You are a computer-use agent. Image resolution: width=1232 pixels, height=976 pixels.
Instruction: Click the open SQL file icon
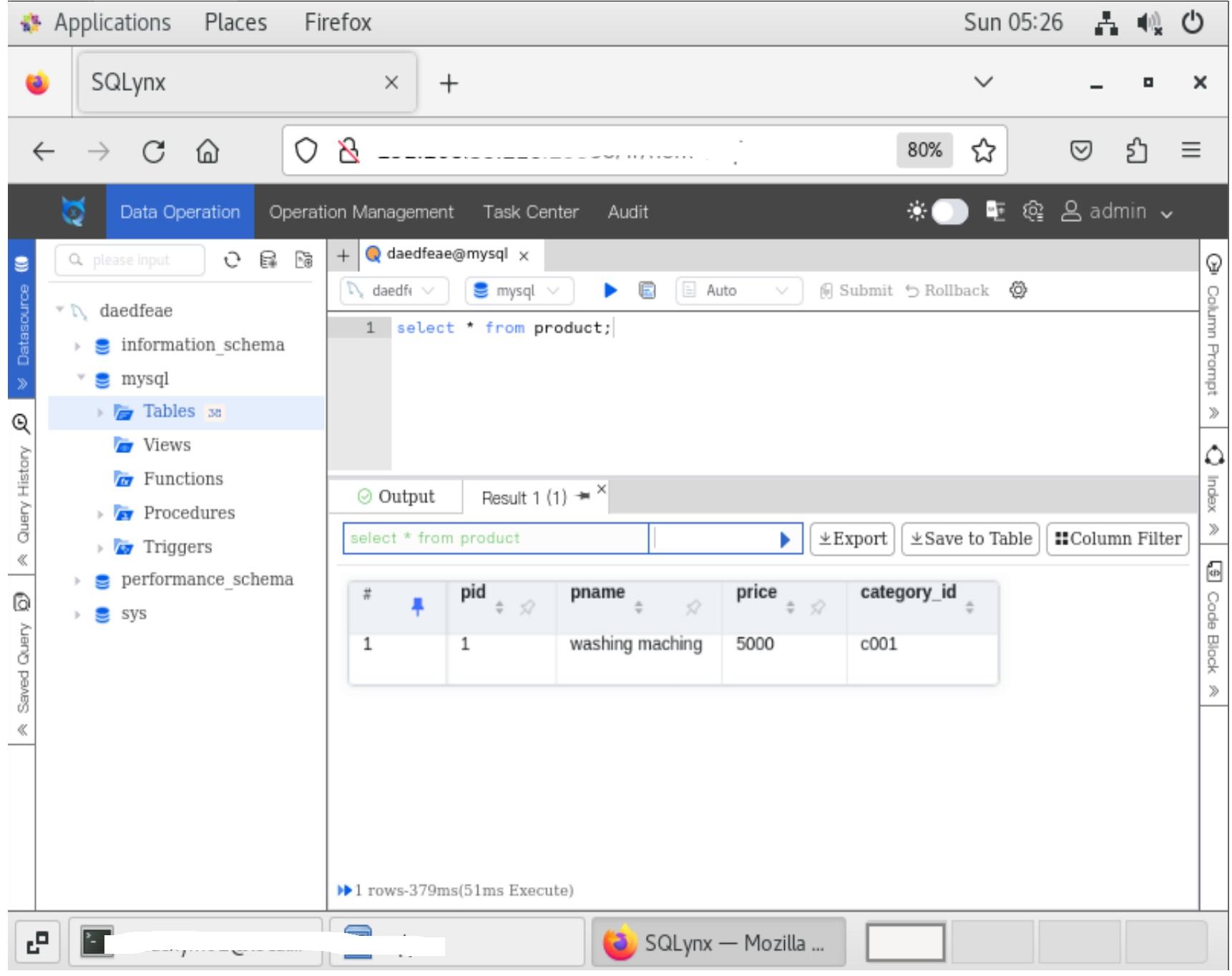point(304,260)
